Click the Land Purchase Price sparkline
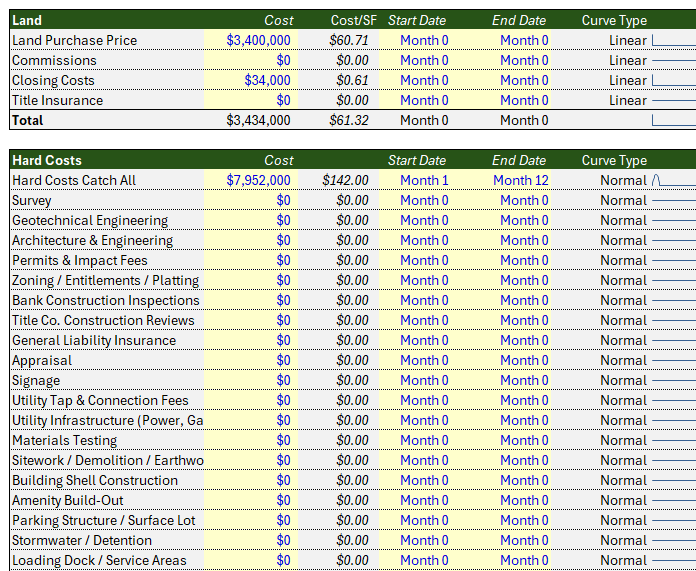The height and width of the screenshot is (571, 696). pos(674,40)
